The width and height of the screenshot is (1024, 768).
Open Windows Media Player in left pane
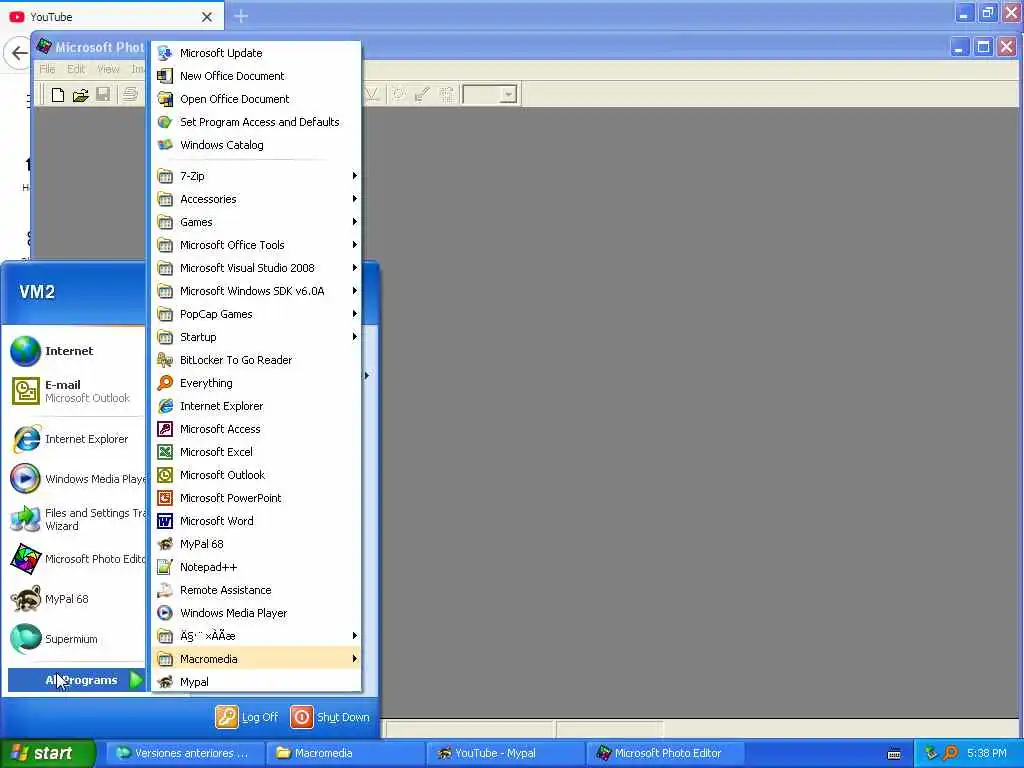tap(76, 479)
